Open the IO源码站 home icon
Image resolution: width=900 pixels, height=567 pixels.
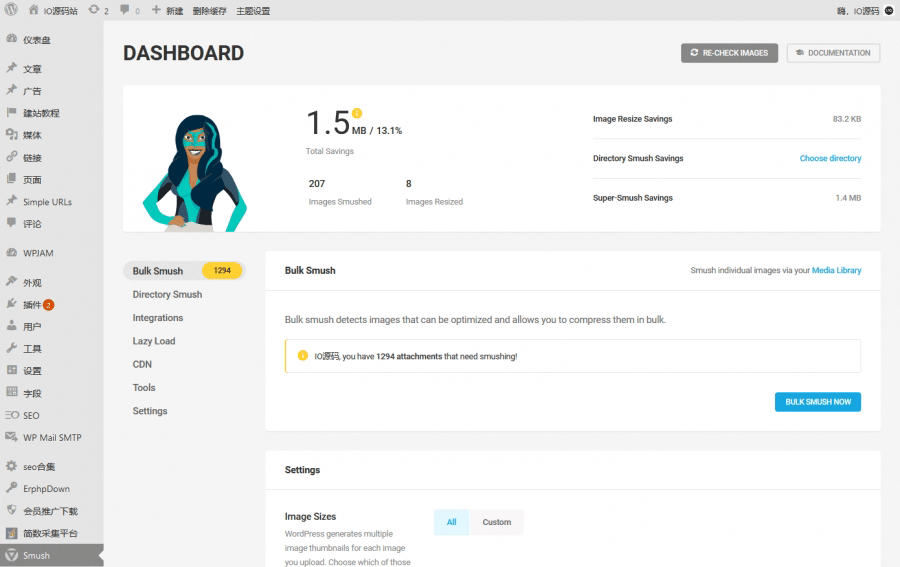(x=33, y=10)
